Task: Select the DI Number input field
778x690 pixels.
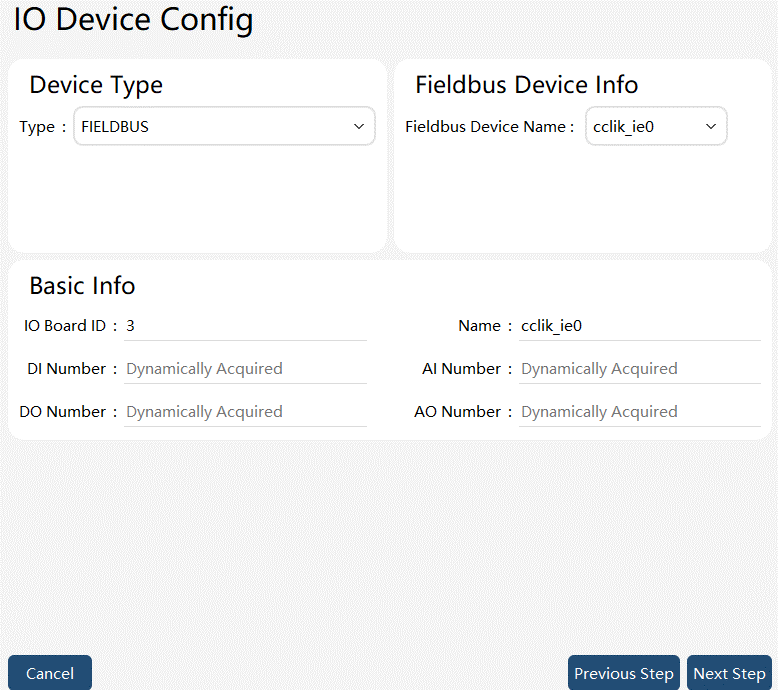Action: [x=245, y=369]
